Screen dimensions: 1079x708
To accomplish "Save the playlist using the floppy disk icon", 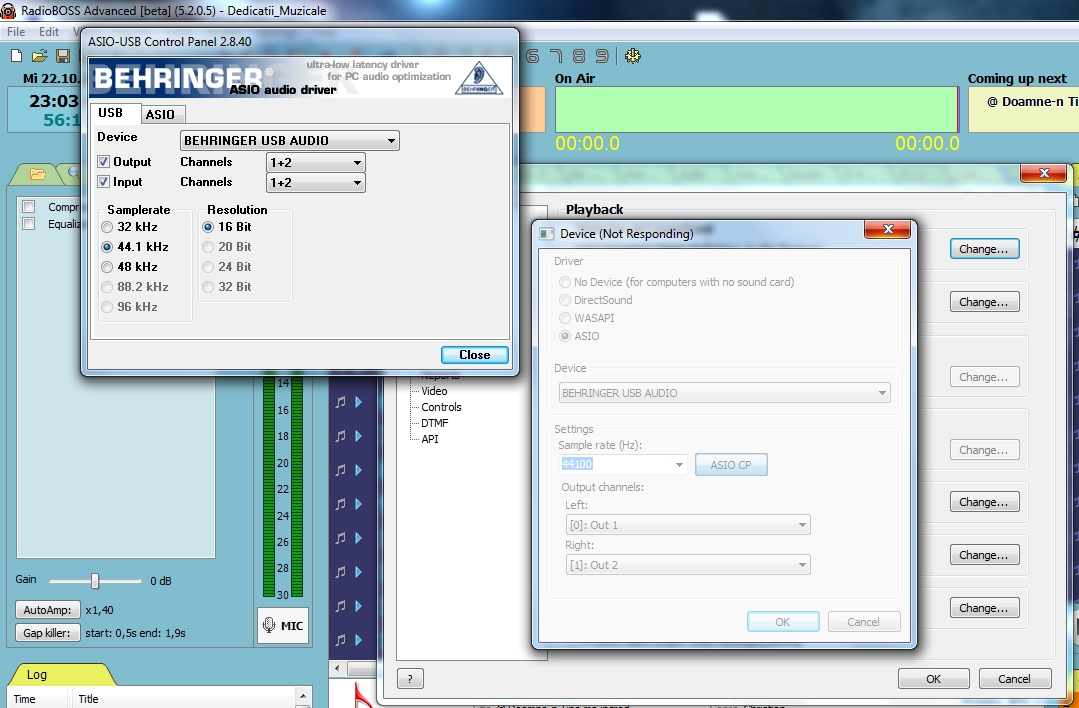I will coord(63,56).
